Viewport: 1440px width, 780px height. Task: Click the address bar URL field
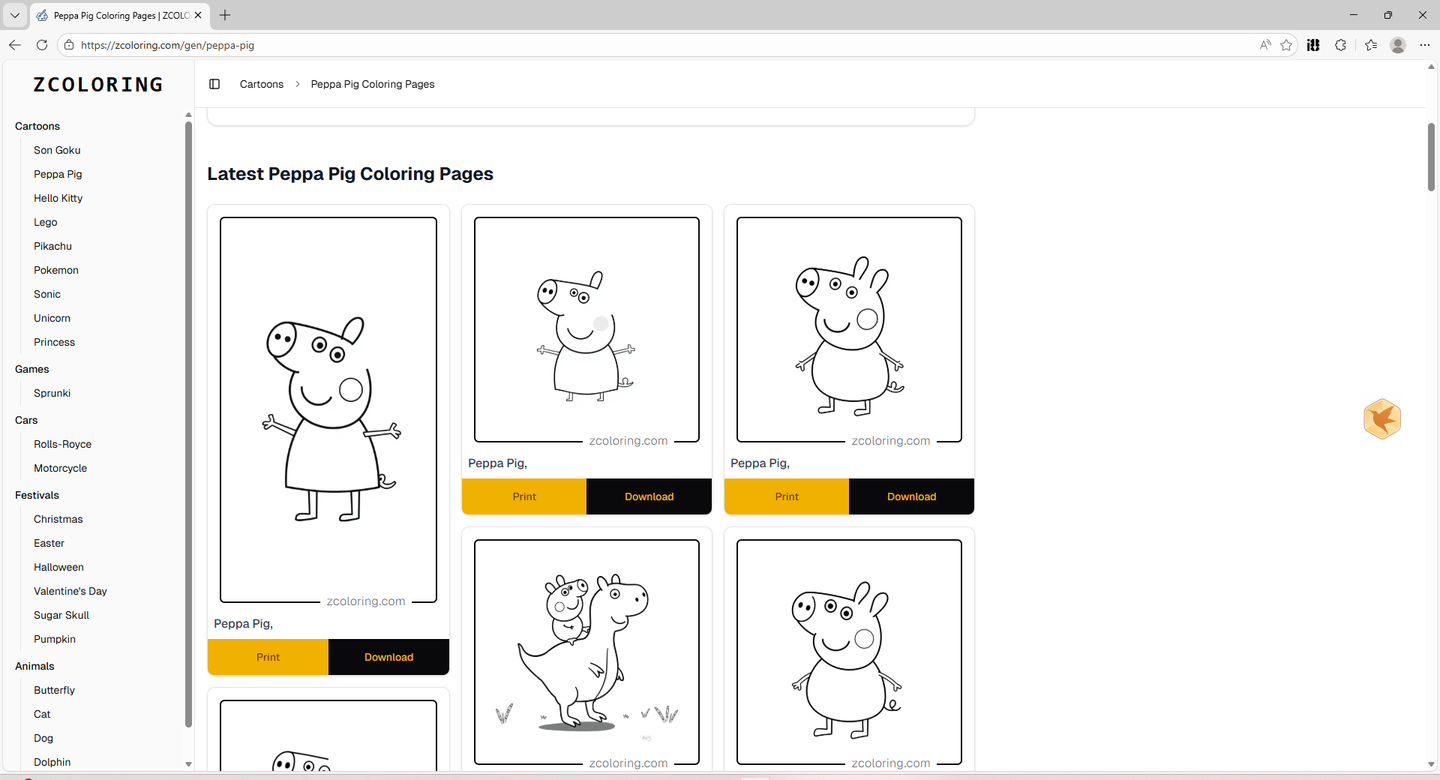[x=660, y=45]
